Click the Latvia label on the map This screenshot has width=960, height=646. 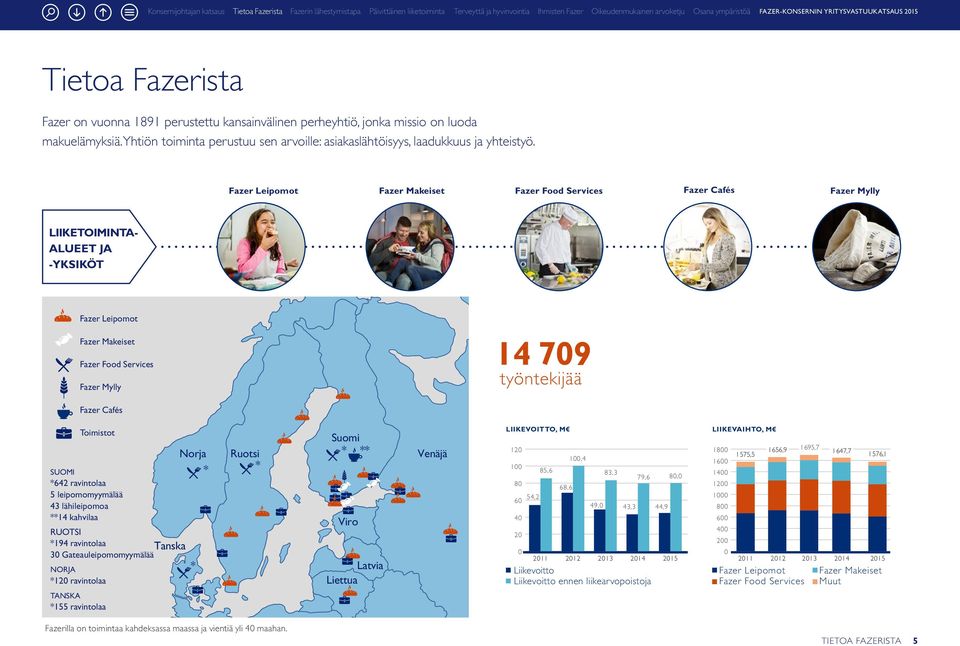(x=370, y=566)
